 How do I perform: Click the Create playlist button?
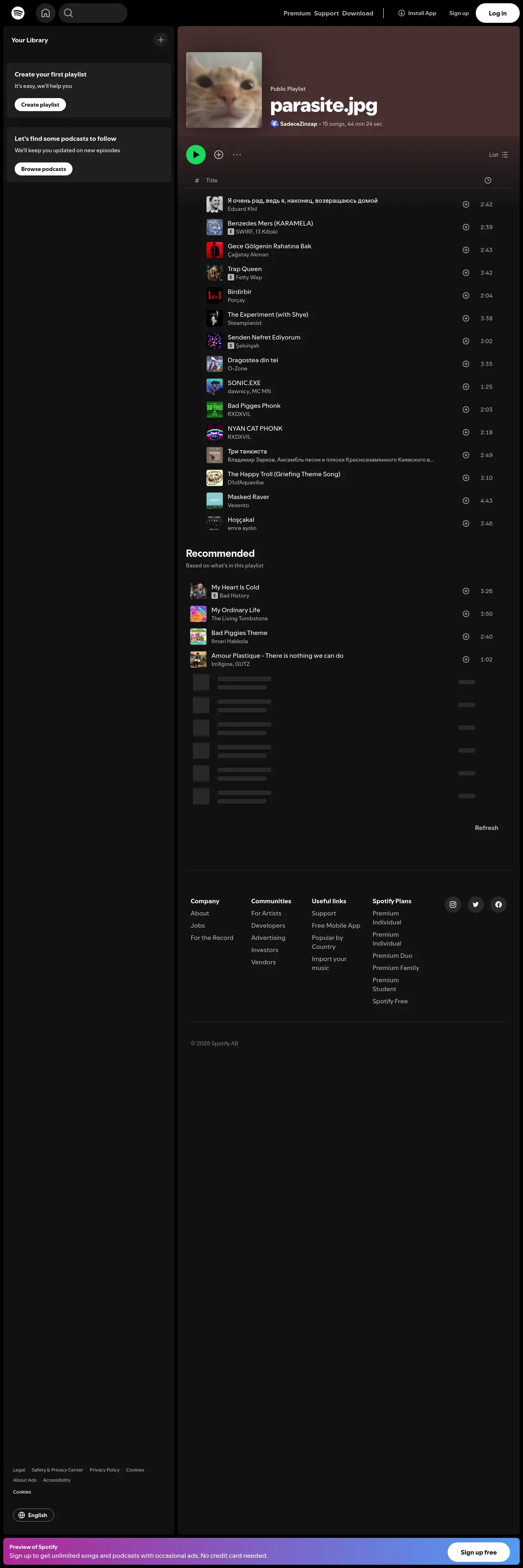(x=40, y=105)
